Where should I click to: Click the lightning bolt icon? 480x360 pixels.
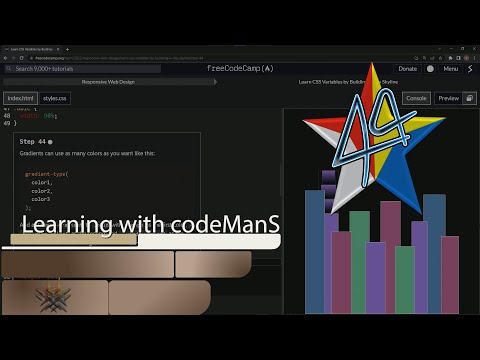click(470, 69)
